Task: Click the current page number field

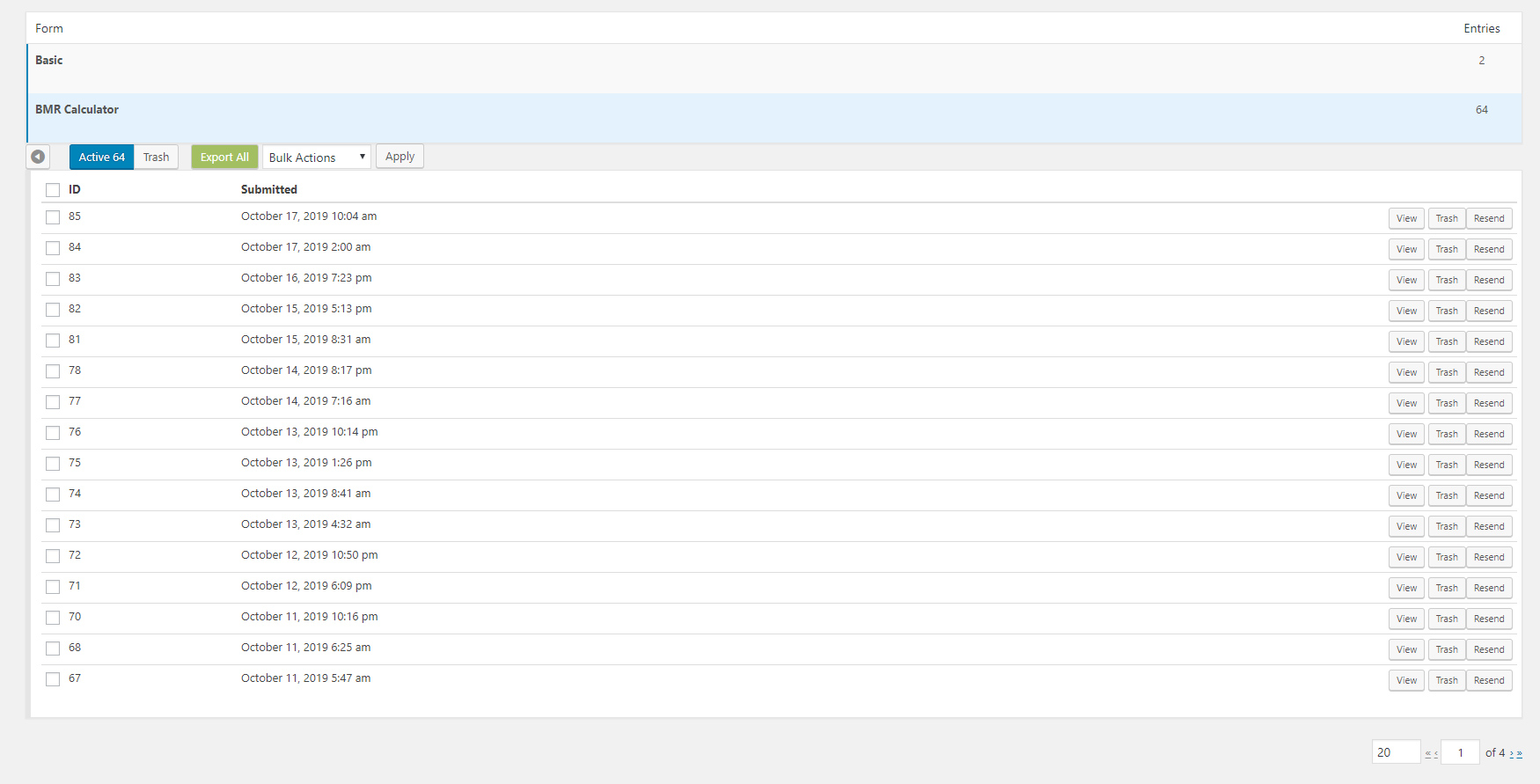Action: 1460,752
